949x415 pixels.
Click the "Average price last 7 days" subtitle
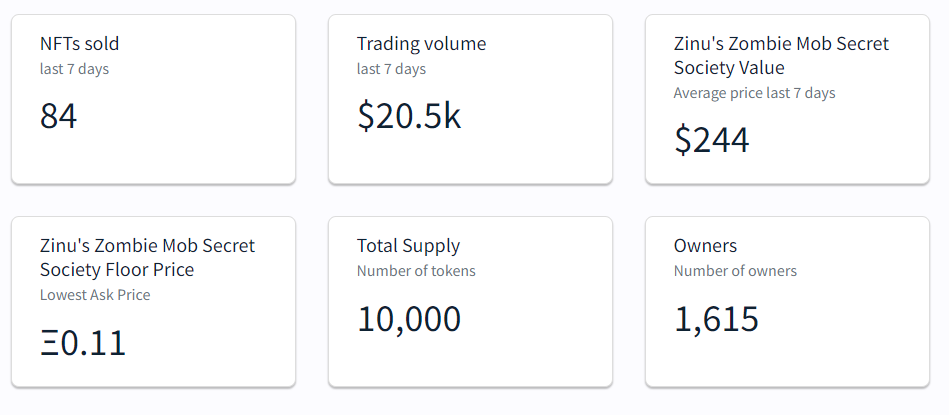(x=754, y=93)
